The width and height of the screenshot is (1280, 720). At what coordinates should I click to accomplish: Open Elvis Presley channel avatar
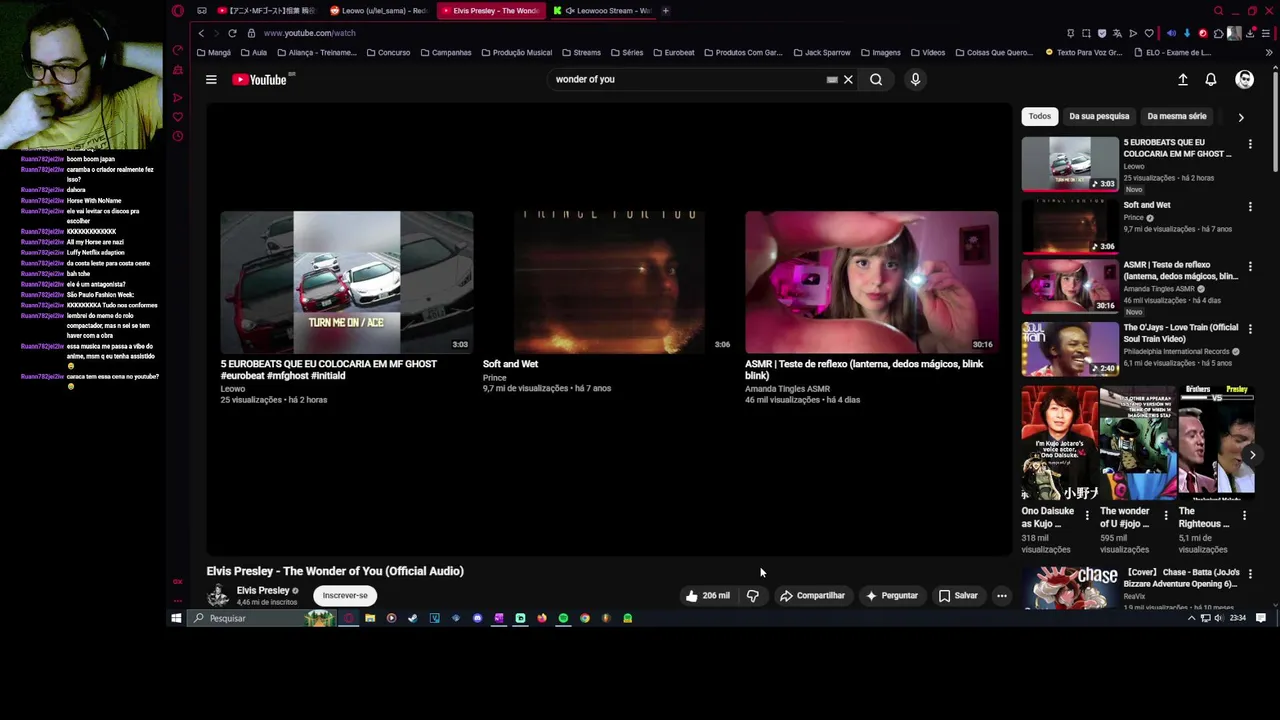point(218,596)
